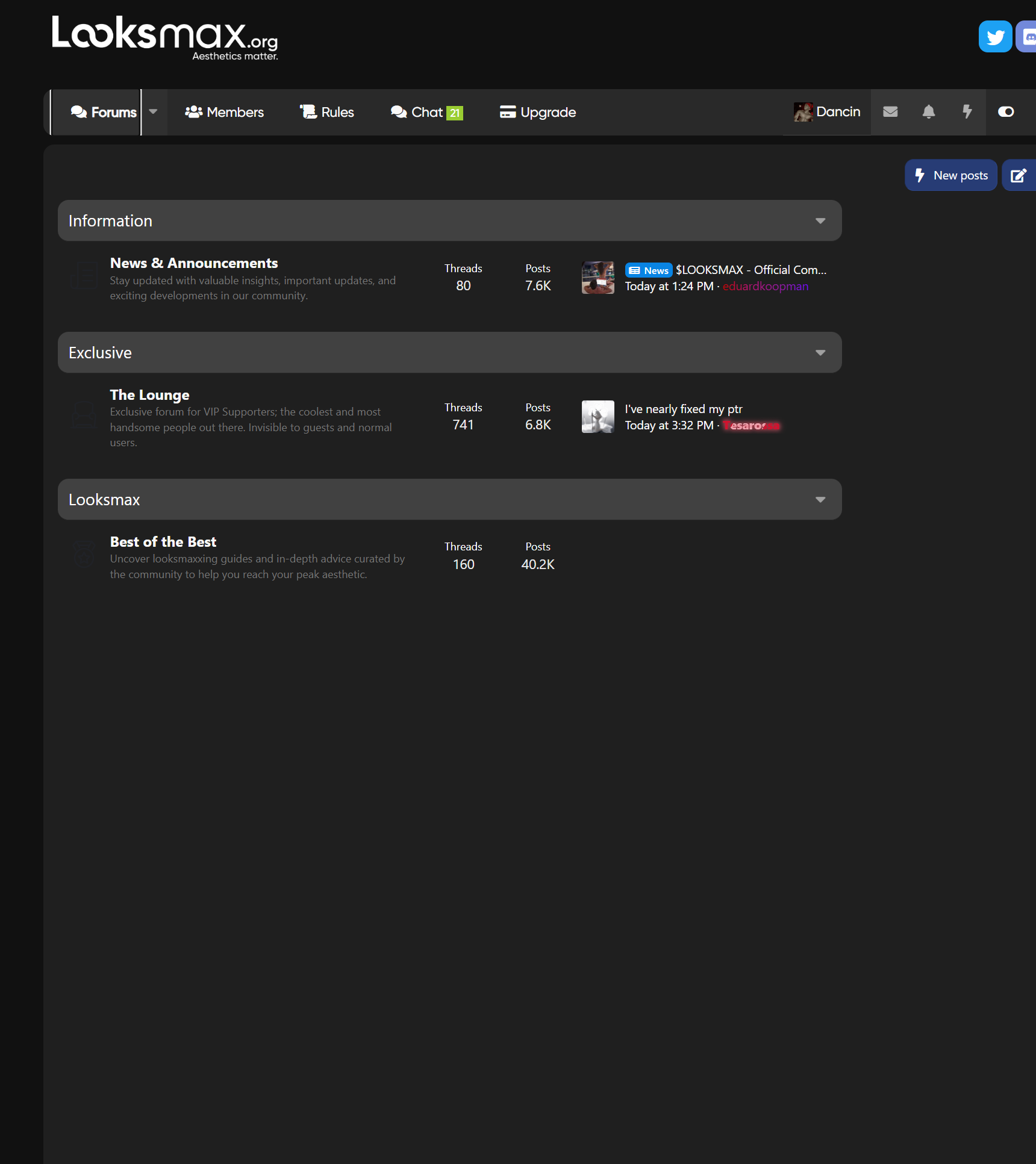Open the alerts bell icon
This screenshot has width=1036, height=1164.
(929, 111)
